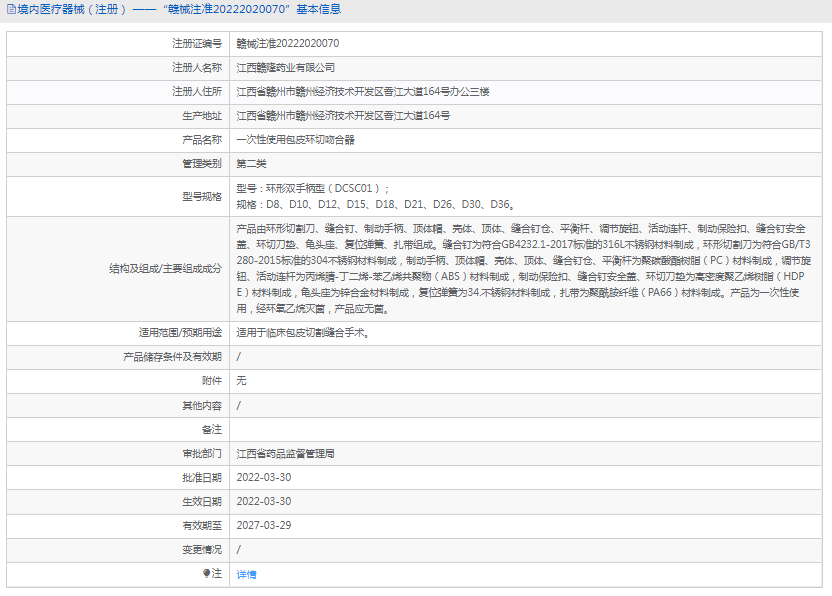Viewport: 832px width, 596px height.
Task: Click the 型号规格 label
Action: tap(202, 196)
